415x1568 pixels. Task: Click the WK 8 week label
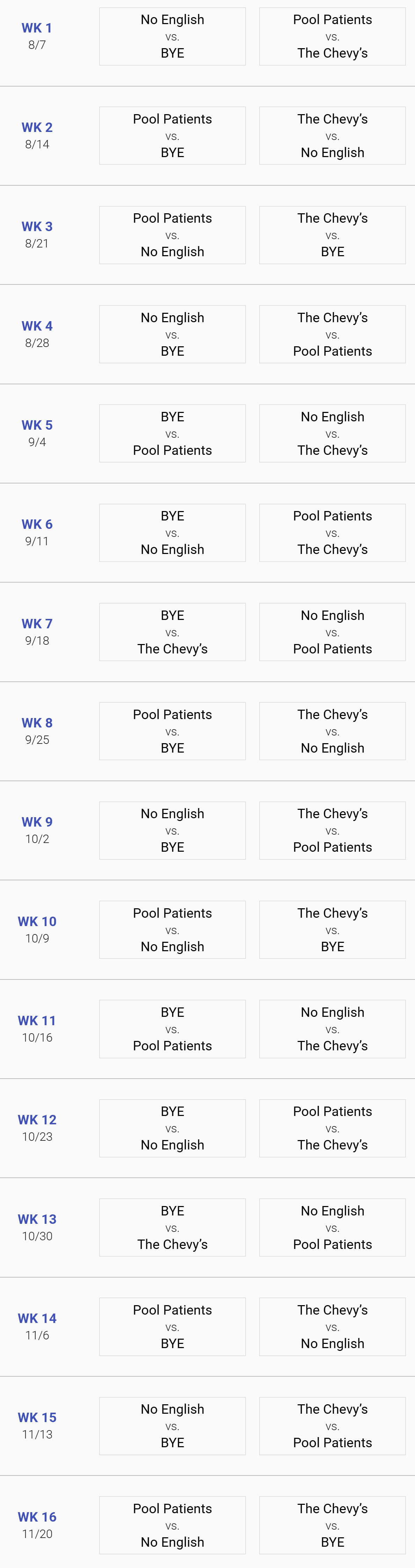point(37,723)
